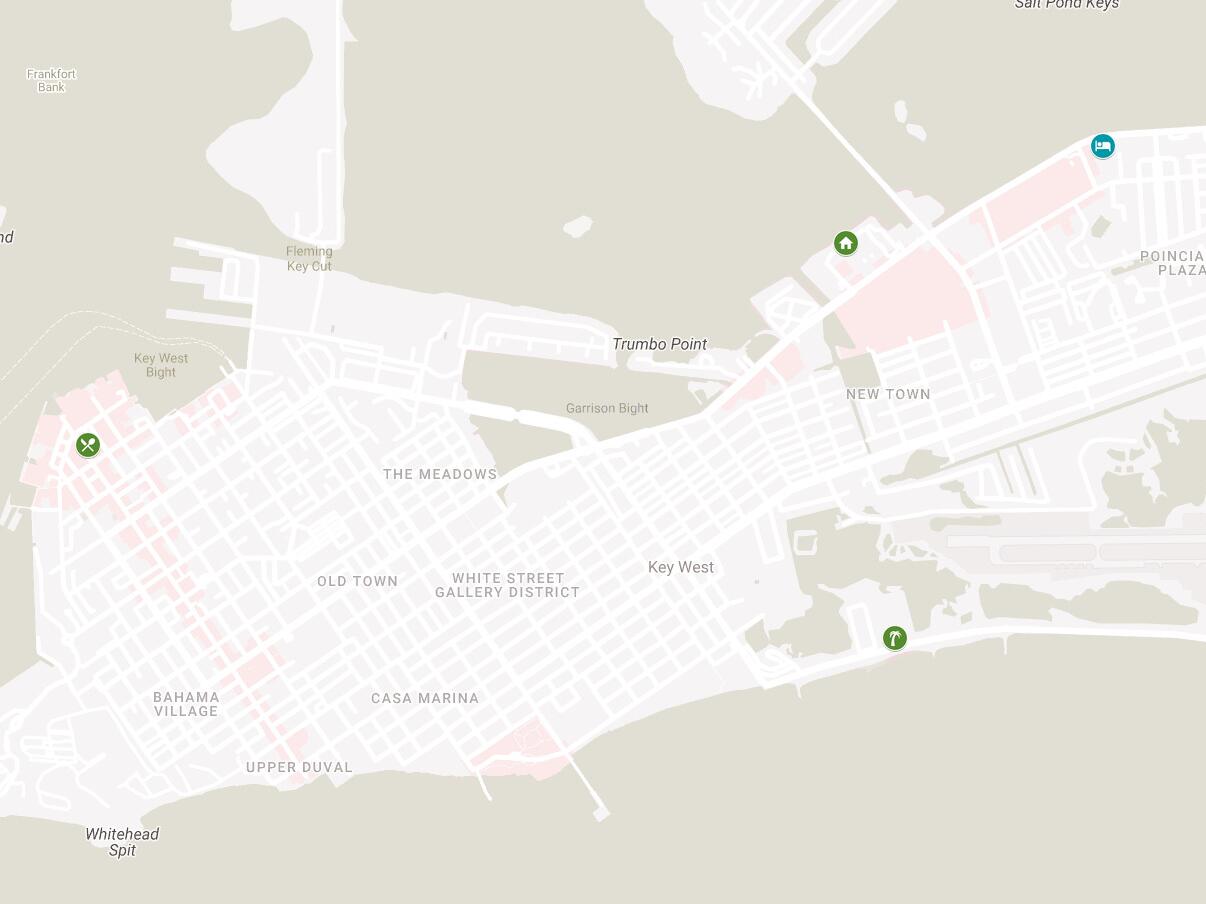Viewport: 1206px width, 904px height.
Task: Select the Old Town neighborhood label
Action: point(358,581)
